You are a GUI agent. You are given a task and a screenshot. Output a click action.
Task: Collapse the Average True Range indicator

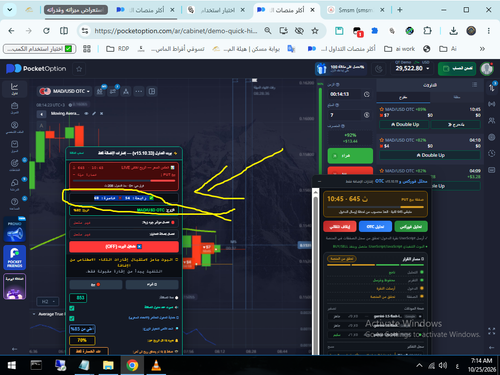(x=34, y=314)
